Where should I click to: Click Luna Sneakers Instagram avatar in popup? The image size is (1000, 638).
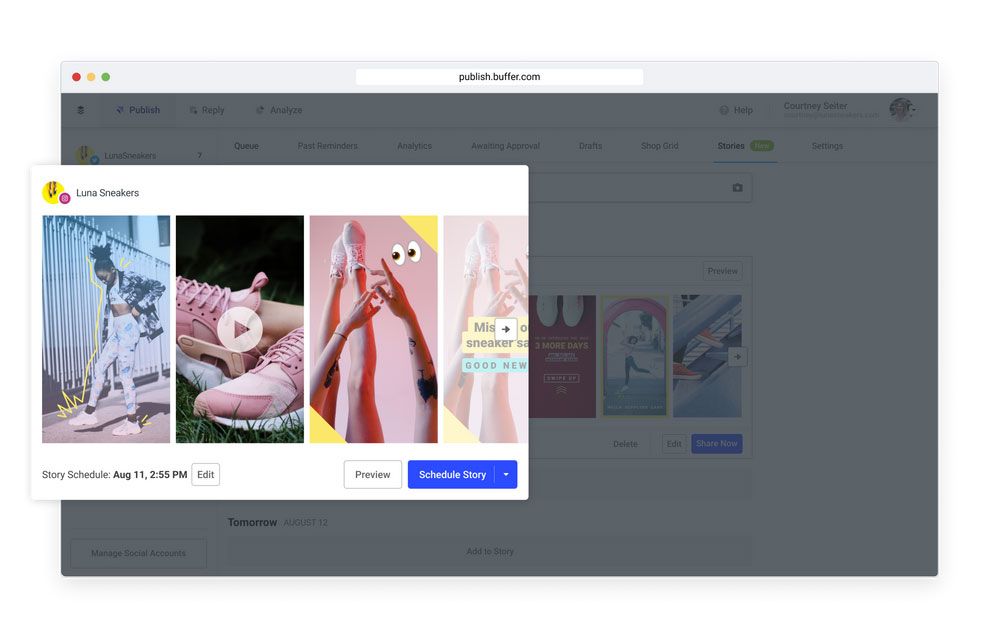click(x=55, y=193)
